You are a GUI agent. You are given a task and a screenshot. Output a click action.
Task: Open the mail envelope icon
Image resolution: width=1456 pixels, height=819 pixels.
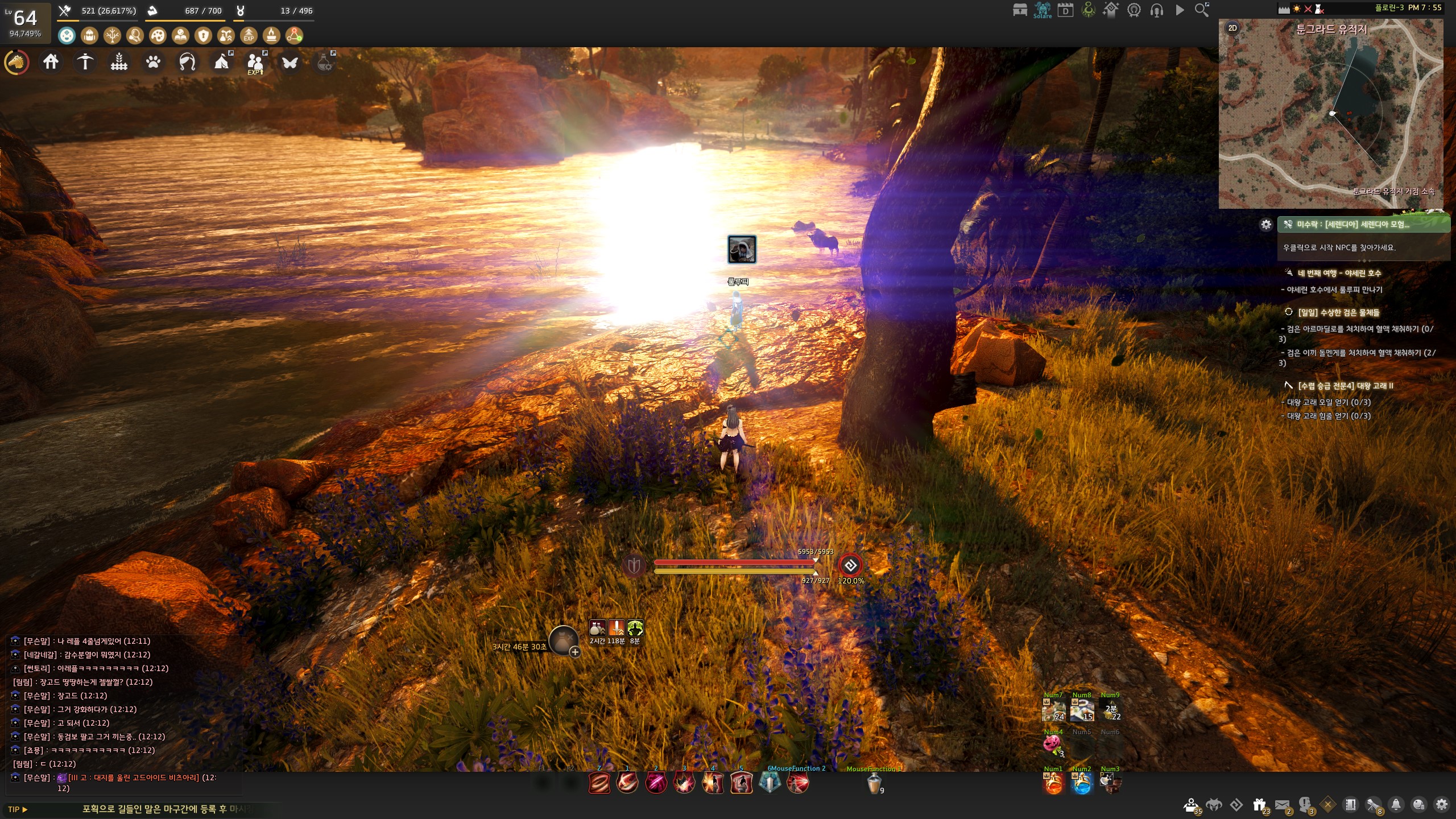(x=1282, y=805)
